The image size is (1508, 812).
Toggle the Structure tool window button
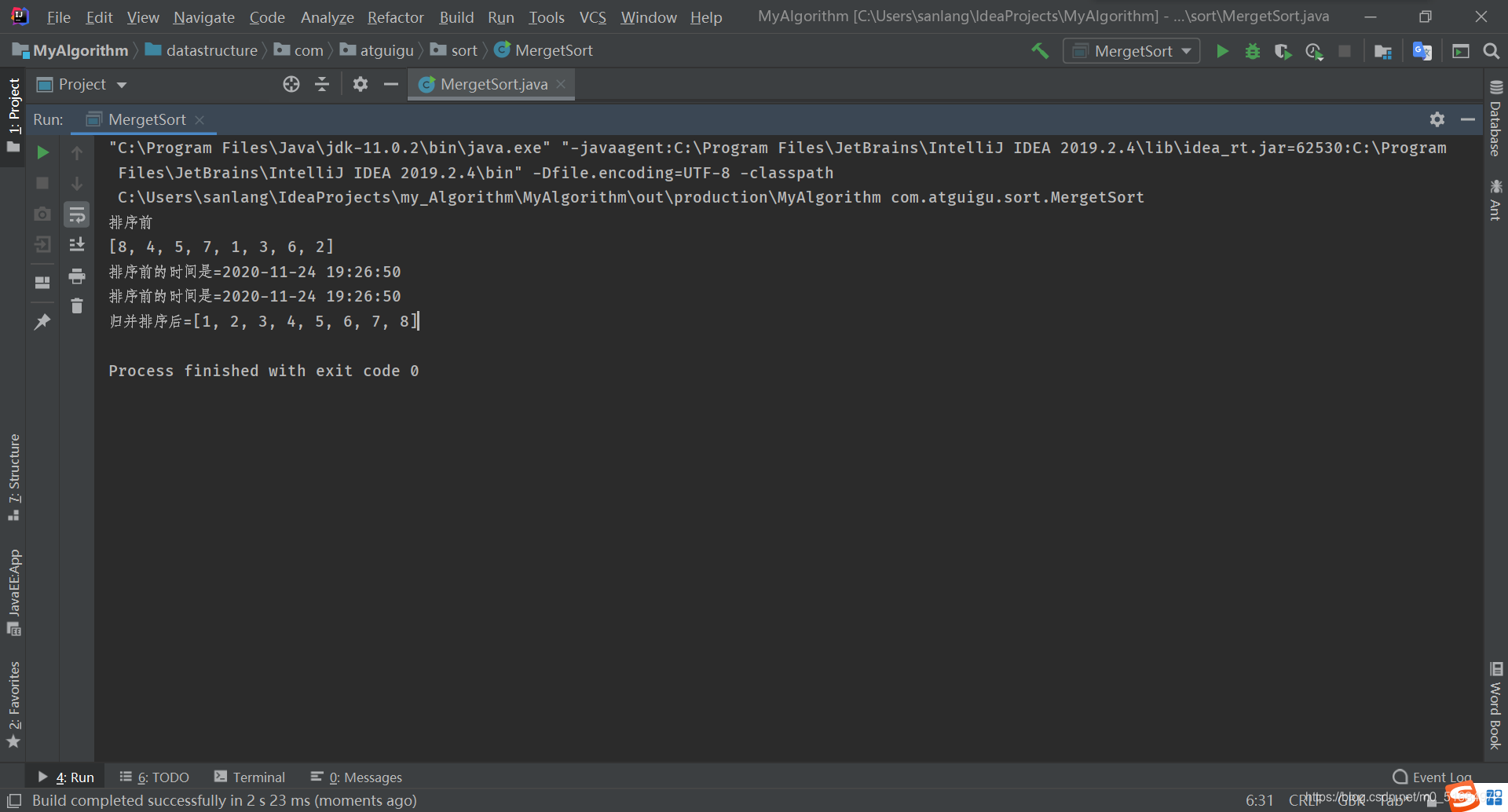13,477
